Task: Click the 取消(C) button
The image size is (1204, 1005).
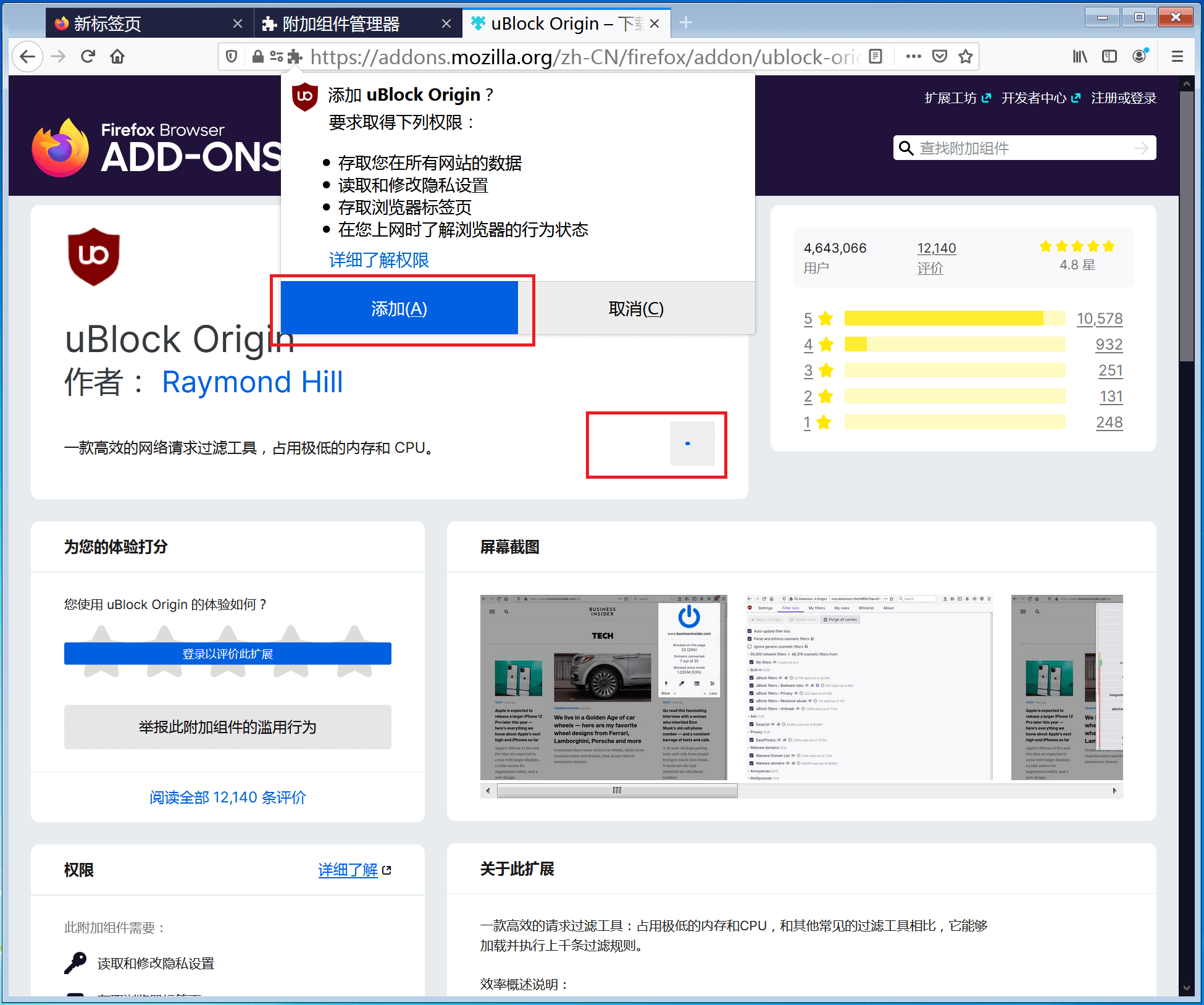Action: point(636,308)
